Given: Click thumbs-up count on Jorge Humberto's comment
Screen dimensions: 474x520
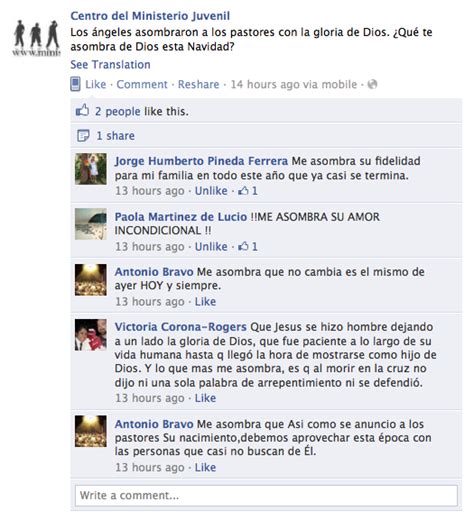Looking at the screenshot, I should pos(248,191).
